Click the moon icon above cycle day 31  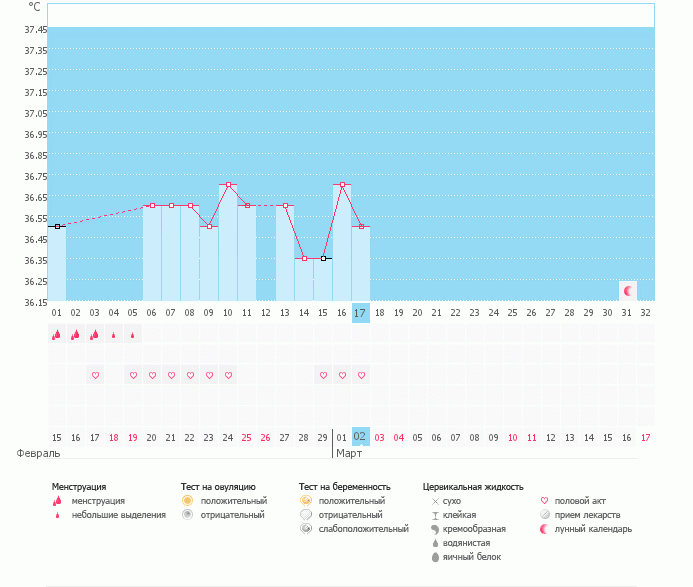[628, 291]
